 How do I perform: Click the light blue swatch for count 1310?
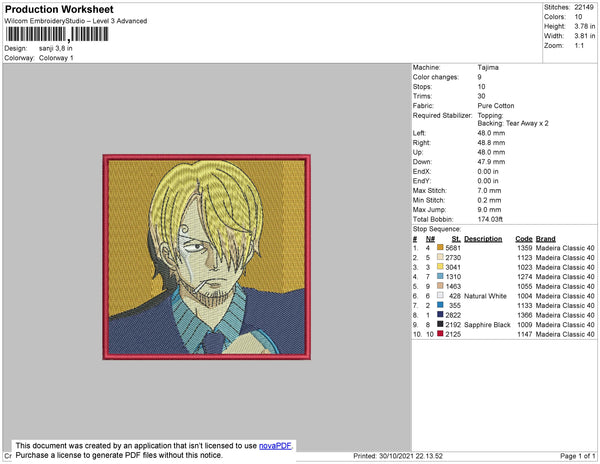(x=440, y=277)
